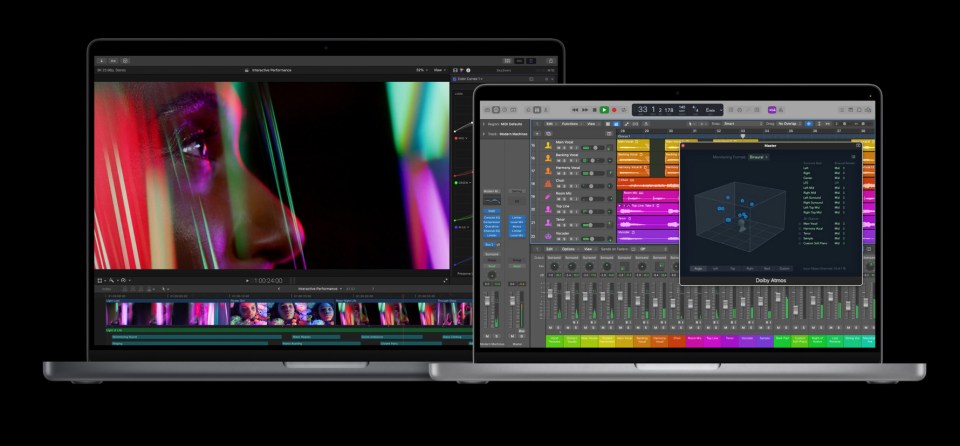
Task: Close the Dolby Atmos Master plugin window
Action: click(x=683, y=146)
